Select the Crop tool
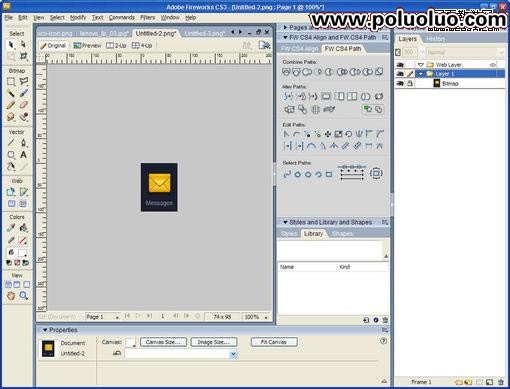The width and height of the screenshot is (510, 389). tap(23, 56)
